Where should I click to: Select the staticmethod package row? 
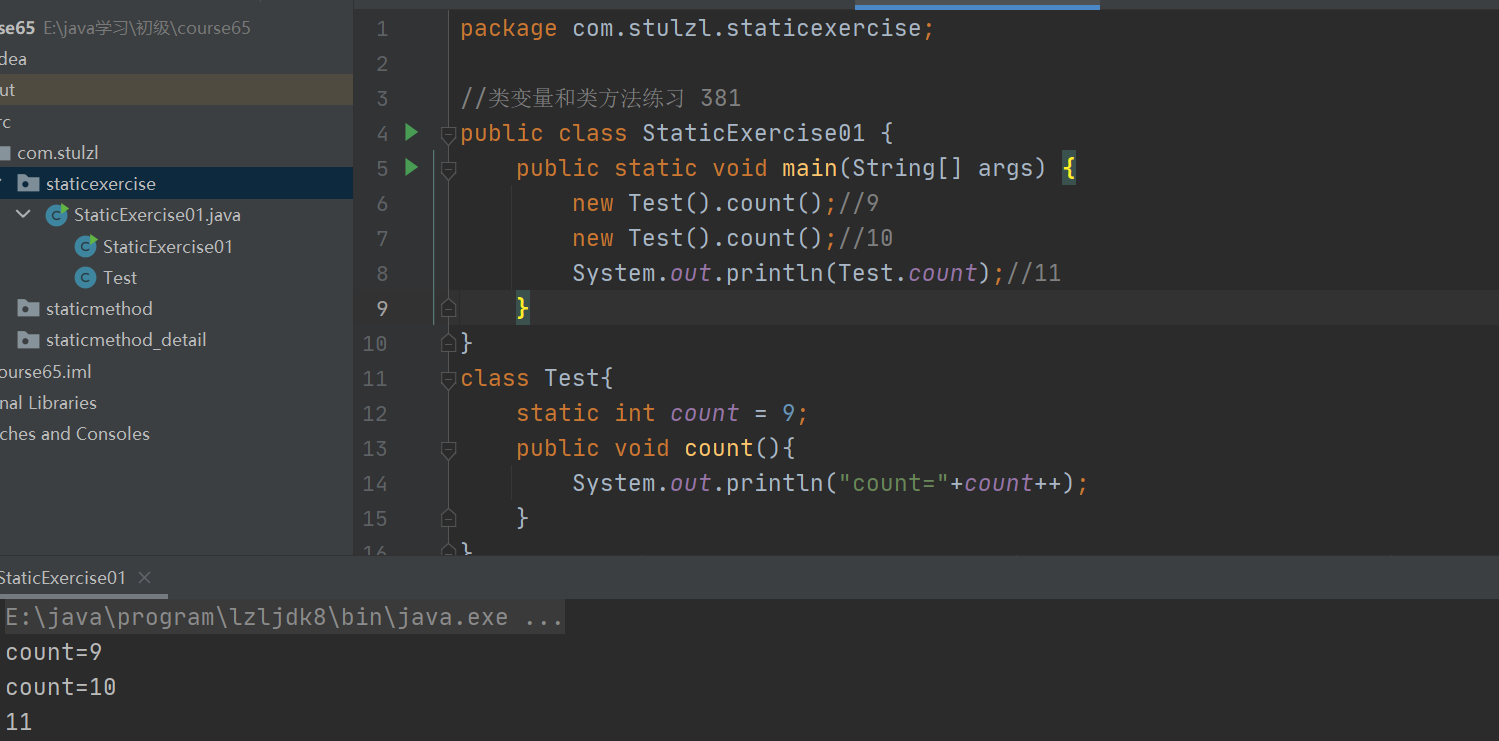(176, 309)
